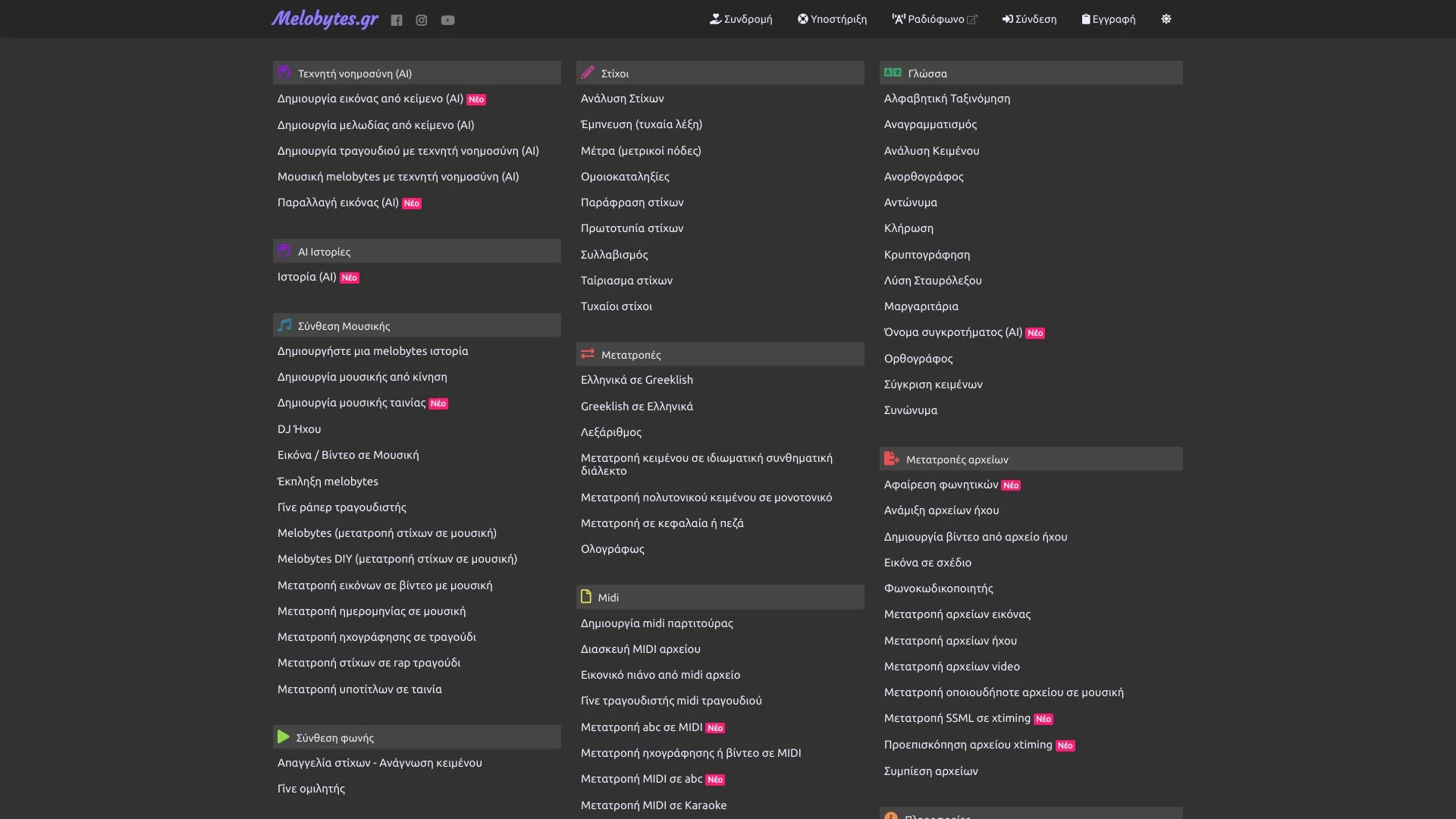Open the Melobytes Facebook page icon
1456x819 pixels.
tap(397, 19)
